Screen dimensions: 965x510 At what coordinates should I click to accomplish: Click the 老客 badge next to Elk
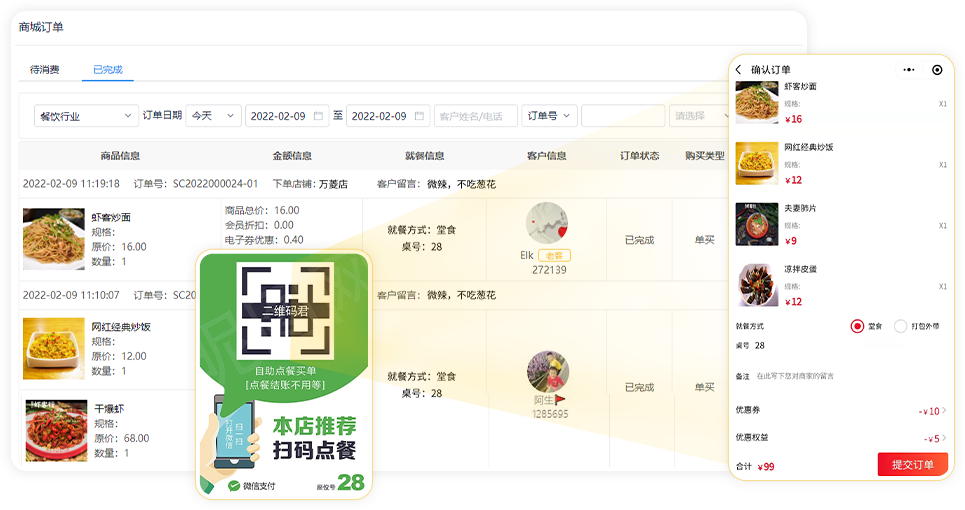point(554,255)
